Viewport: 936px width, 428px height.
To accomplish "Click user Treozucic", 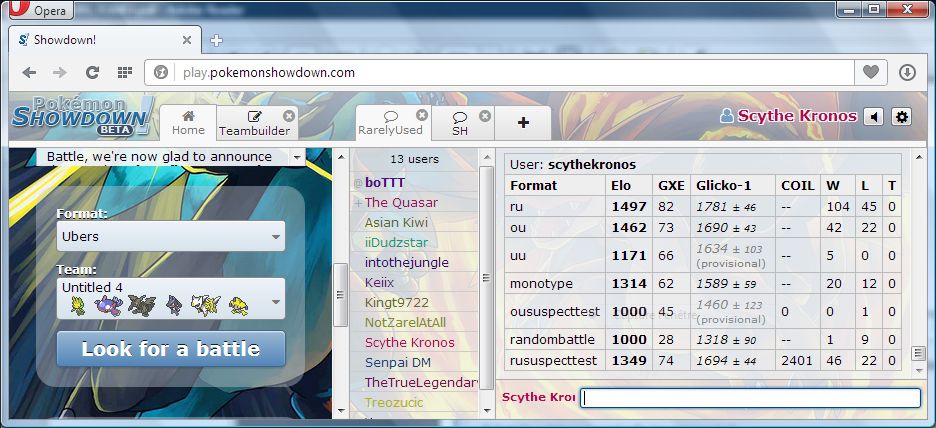I will (394, 402).
